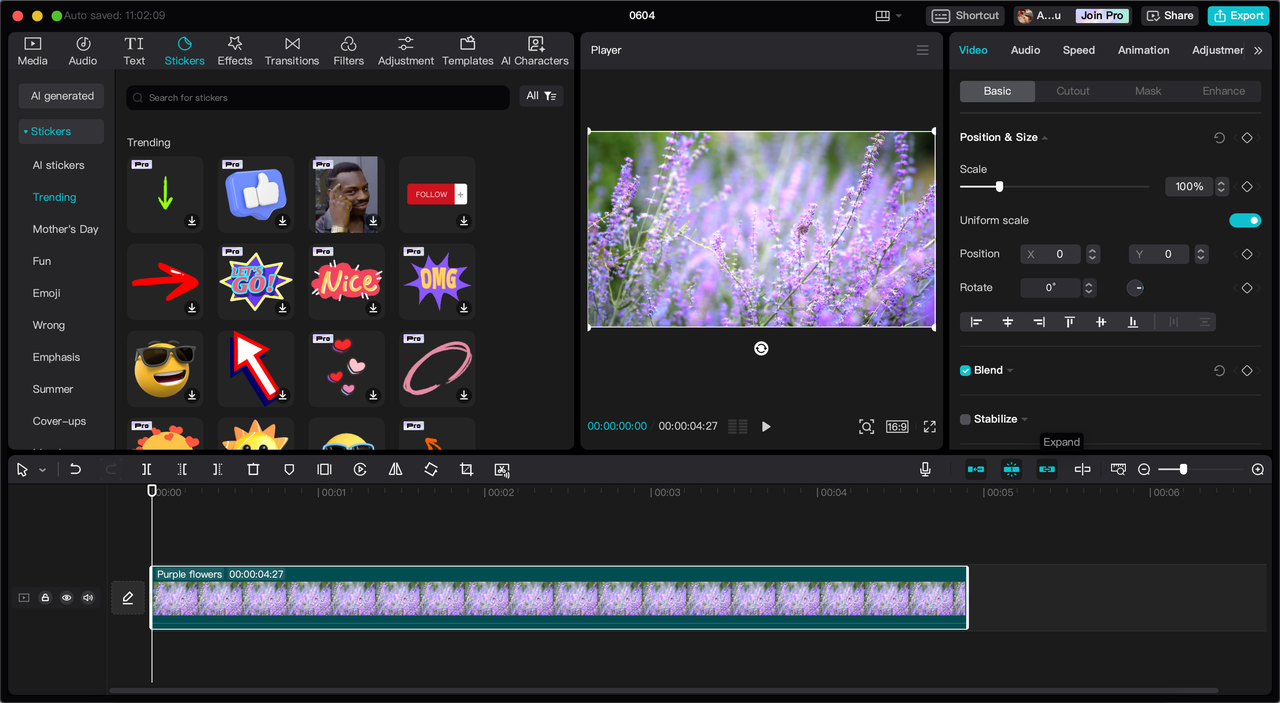The height and width of the screenshot is (703, 1280).
Task: Toggle main track magnet option
Action: pos(975,469)
